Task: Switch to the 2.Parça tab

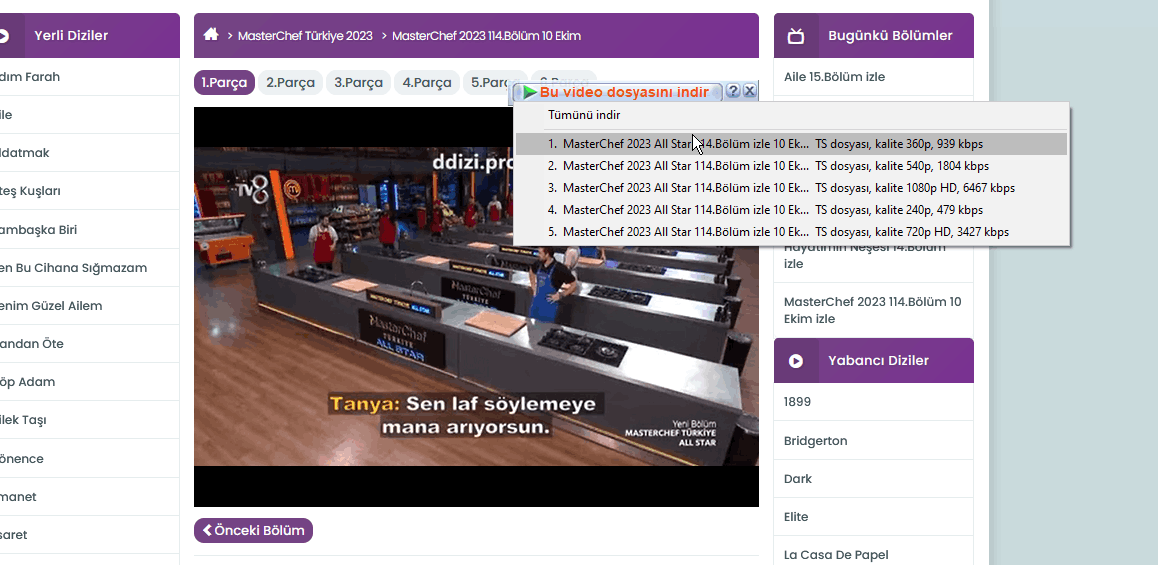Action: click(x=290, y=83)
